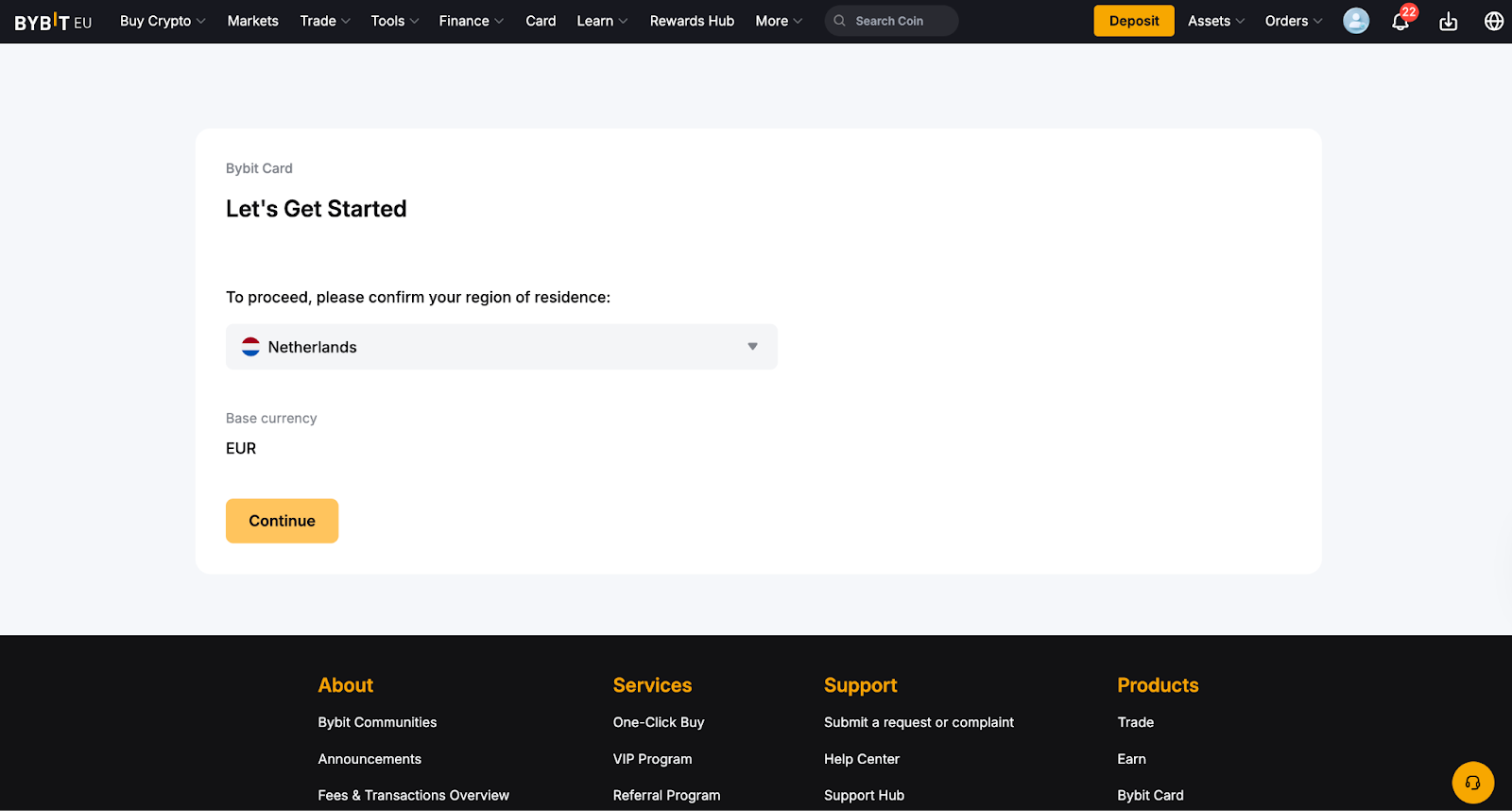Open Help Center footer link
Viewport: 1512px width, 811px height.
tap(862, 759)
